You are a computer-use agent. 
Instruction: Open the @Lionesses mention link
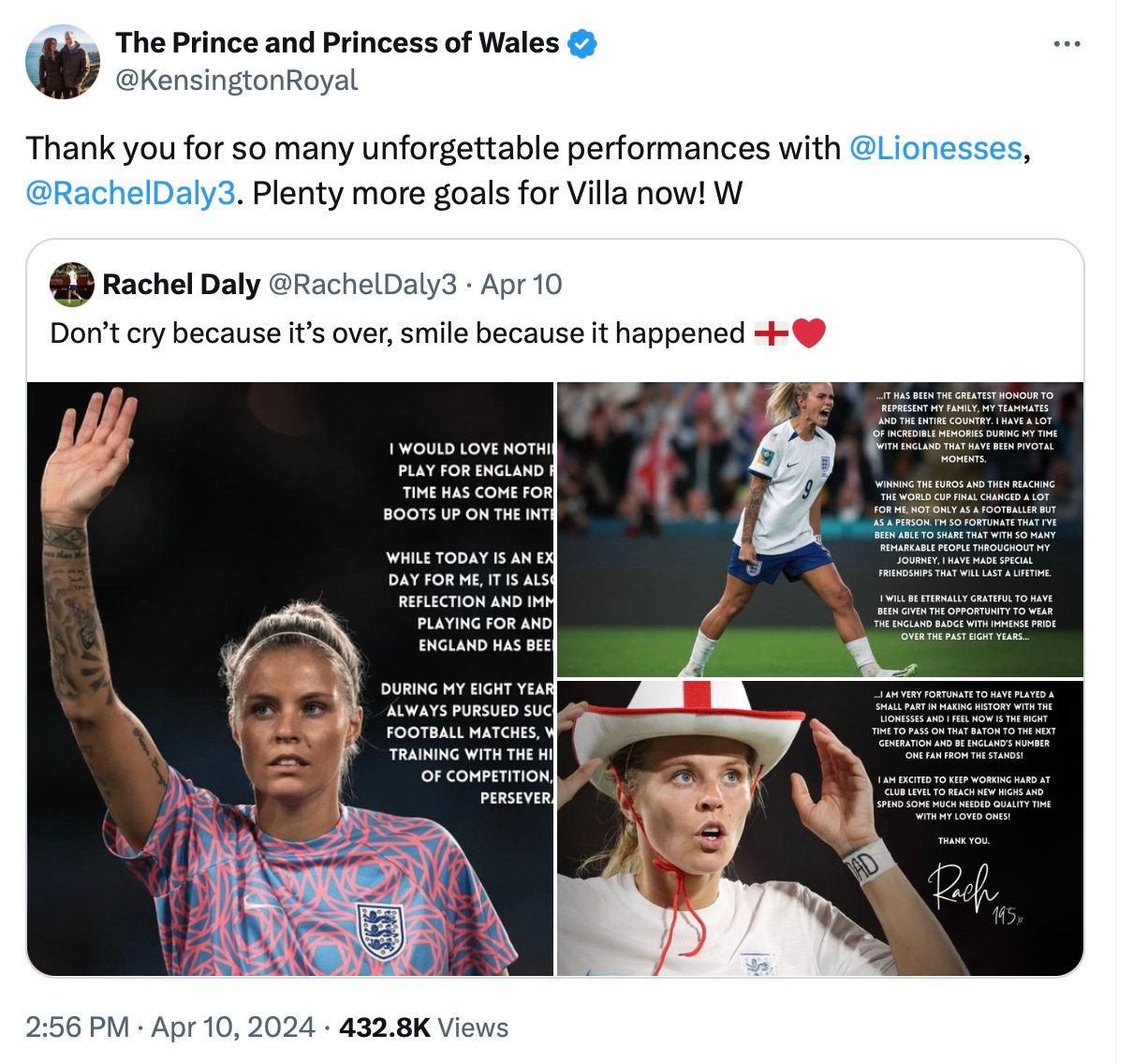click(935, 148)
